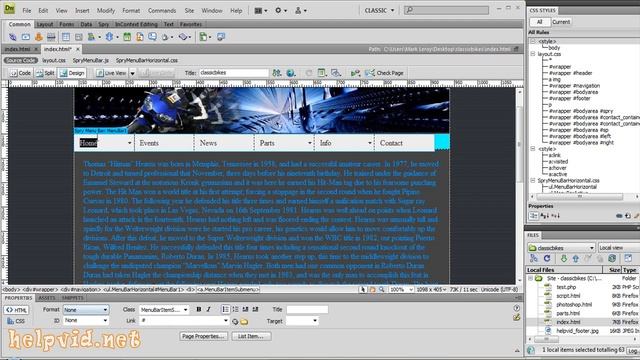Click the Validate Markup icon
Viewport: 640px width, 360px height.
pyautogui.click(x=355, y=73)
